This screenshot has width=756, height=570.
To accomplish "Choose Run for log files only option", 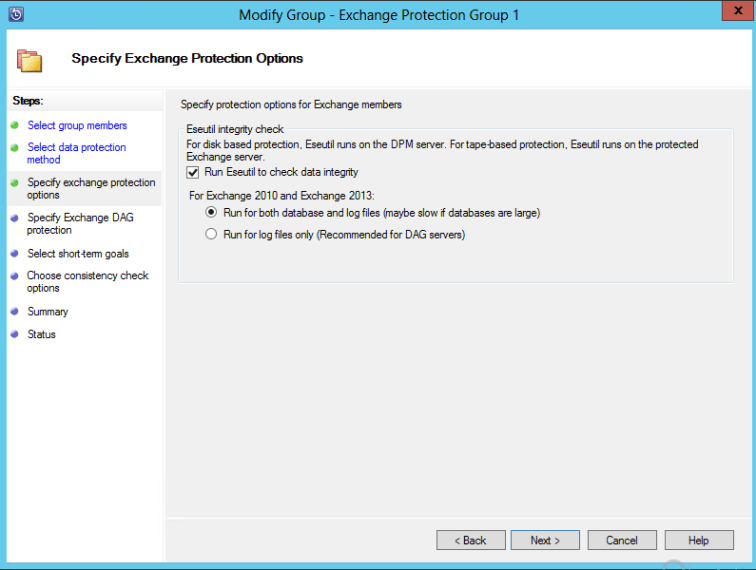I will [x=211, y=234].
